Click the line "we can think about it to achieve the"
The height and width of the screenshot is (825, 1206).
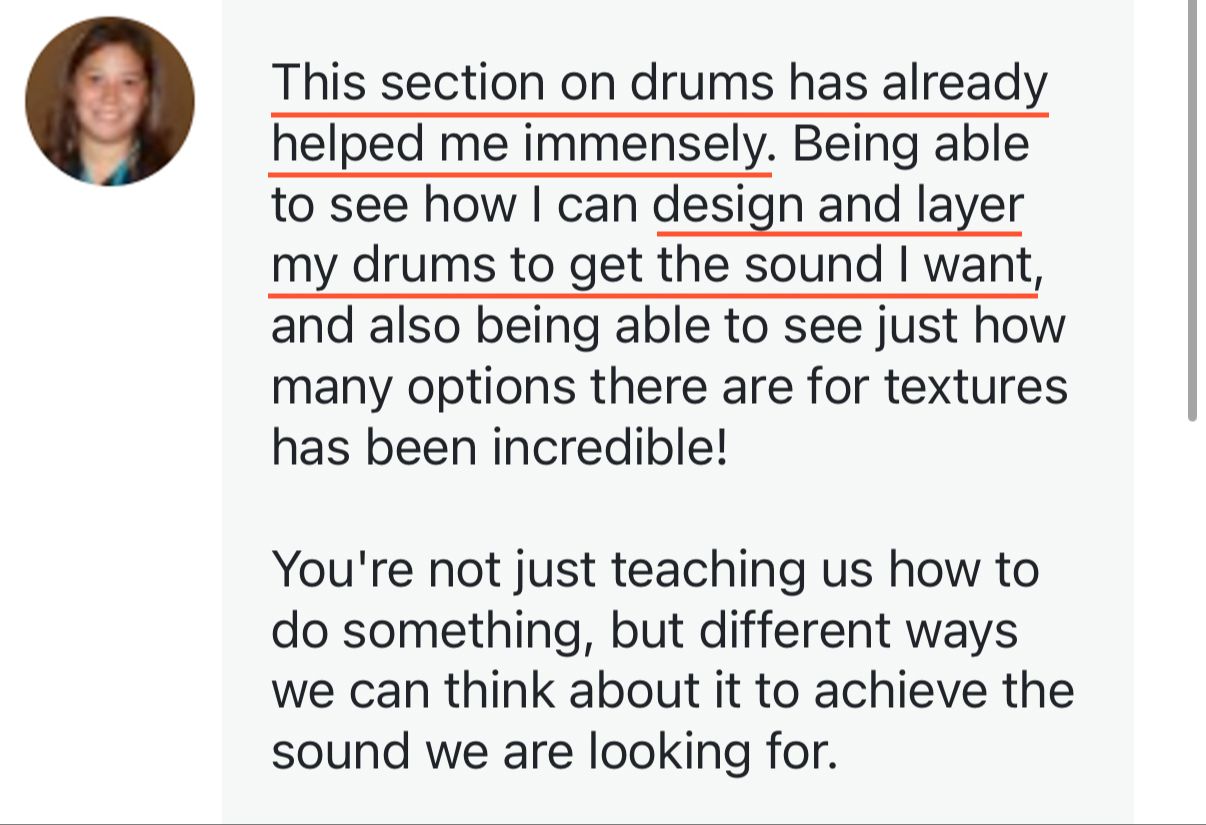672,691
